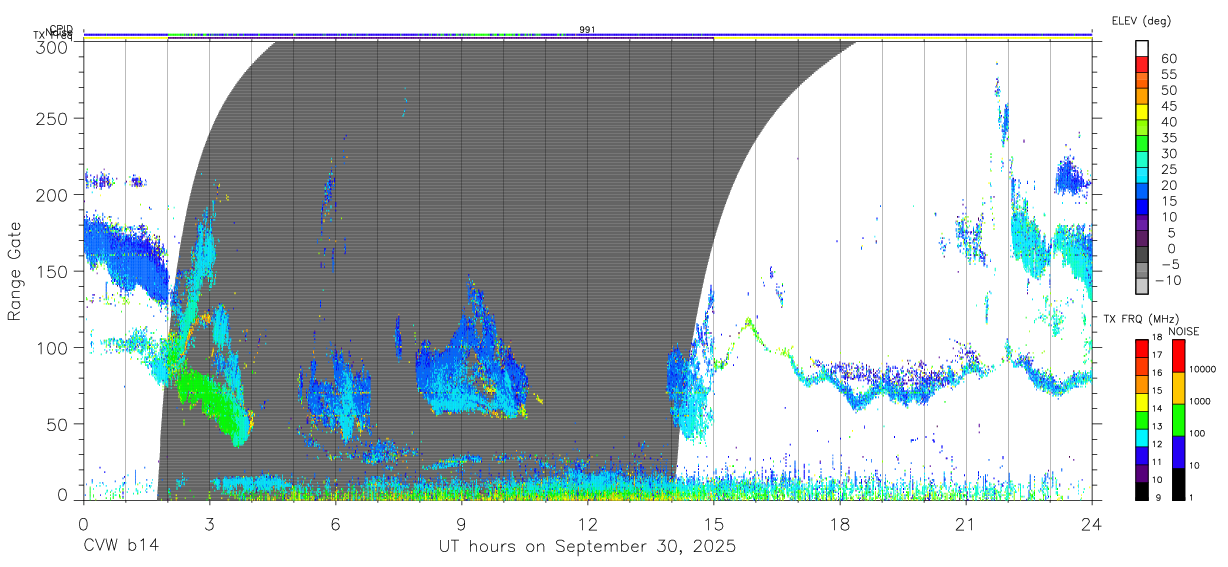Screen dimensions: 1228x567
Task: Click the yellow swatch in ELEV colorbar
Action: [x=1143, y=114]
